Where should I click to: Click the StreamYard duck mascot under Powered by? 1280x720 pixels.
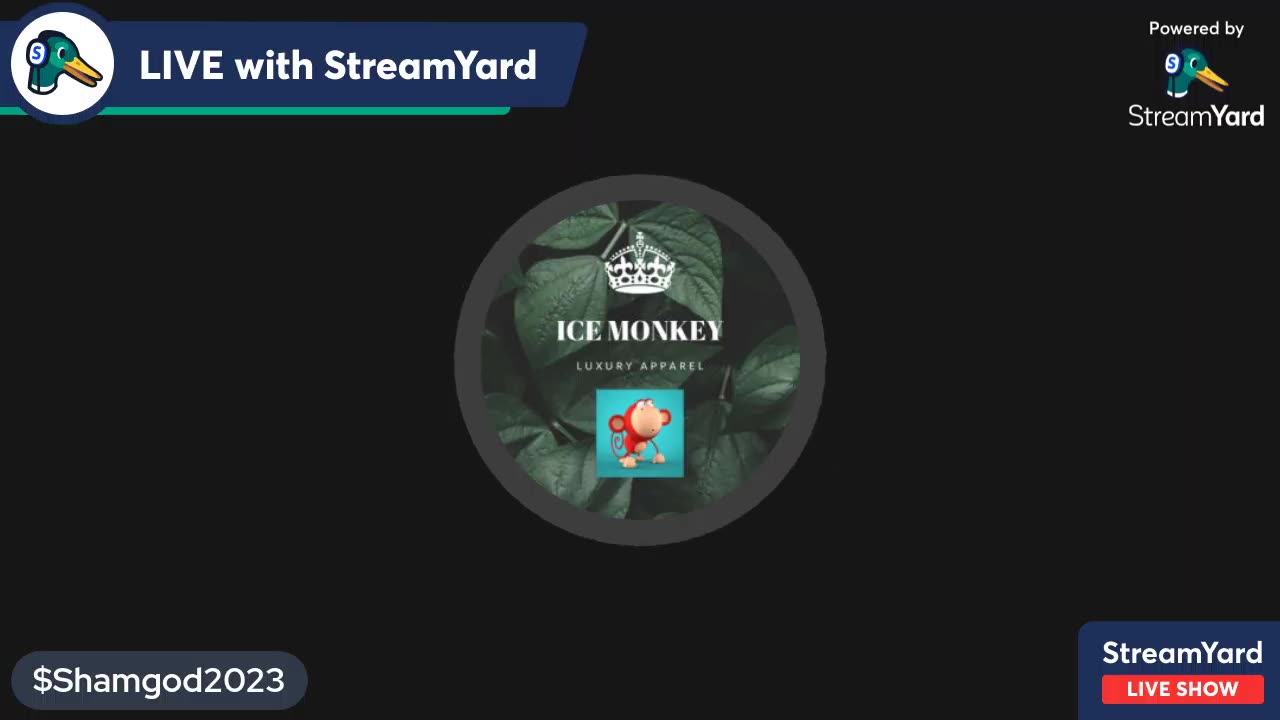[1196, 73]
